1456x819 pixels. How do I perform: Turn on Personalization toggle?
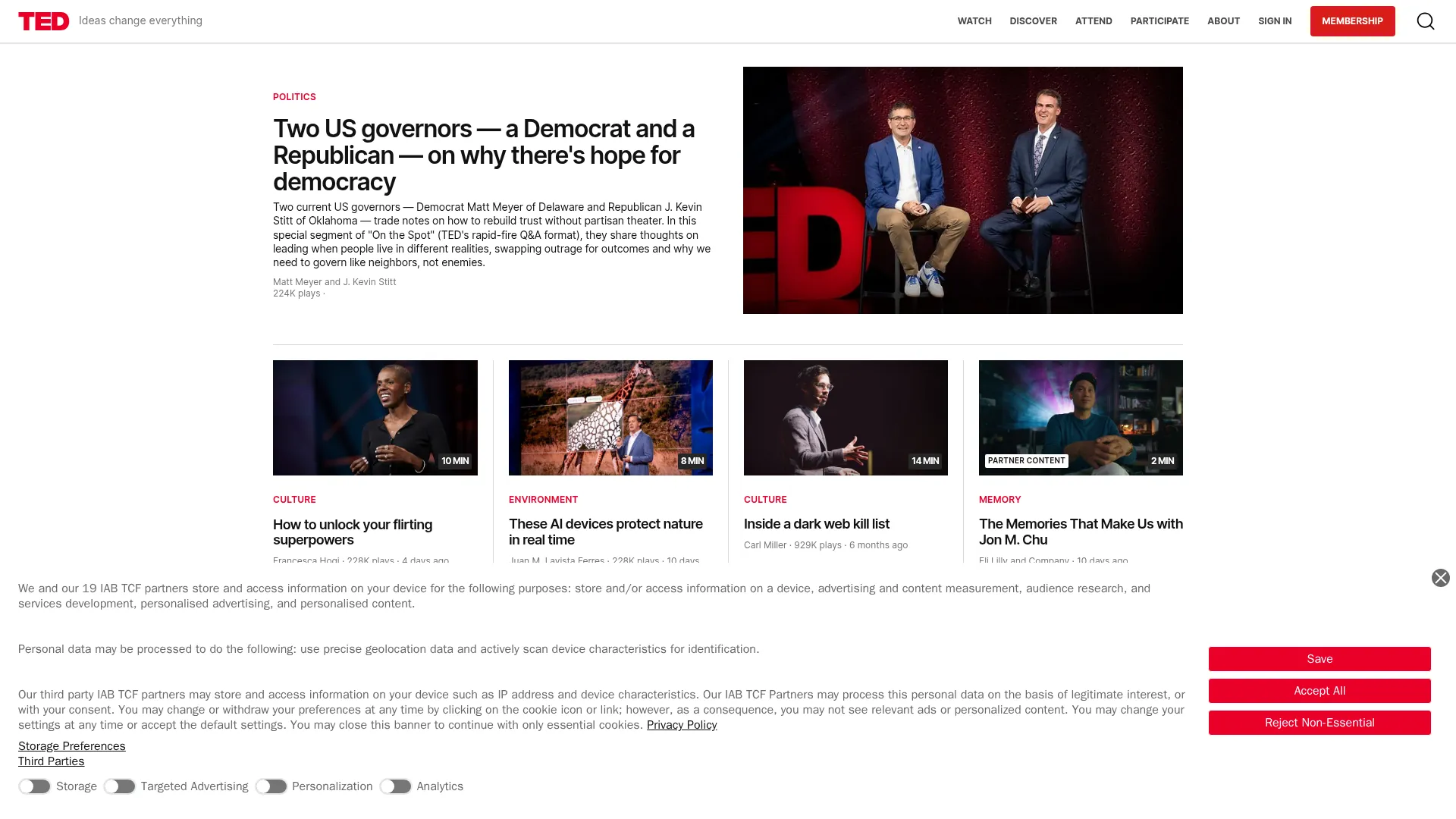271,786
